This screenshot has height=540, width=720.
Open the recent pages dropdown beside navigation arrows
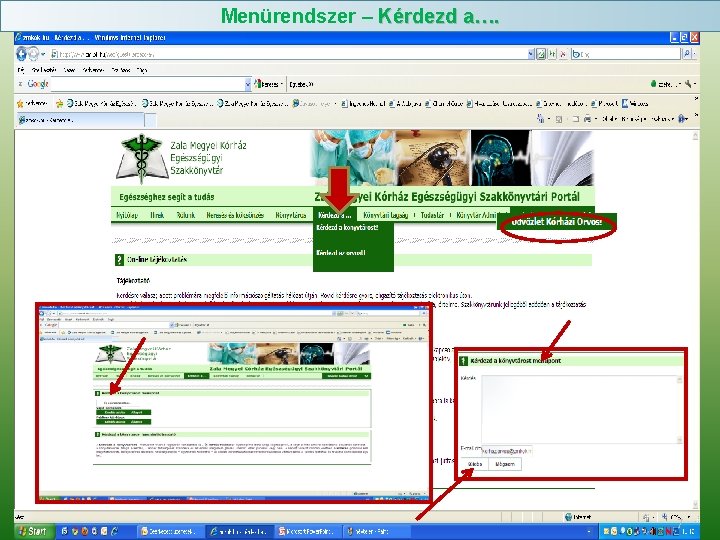click(x=43, y=54)
